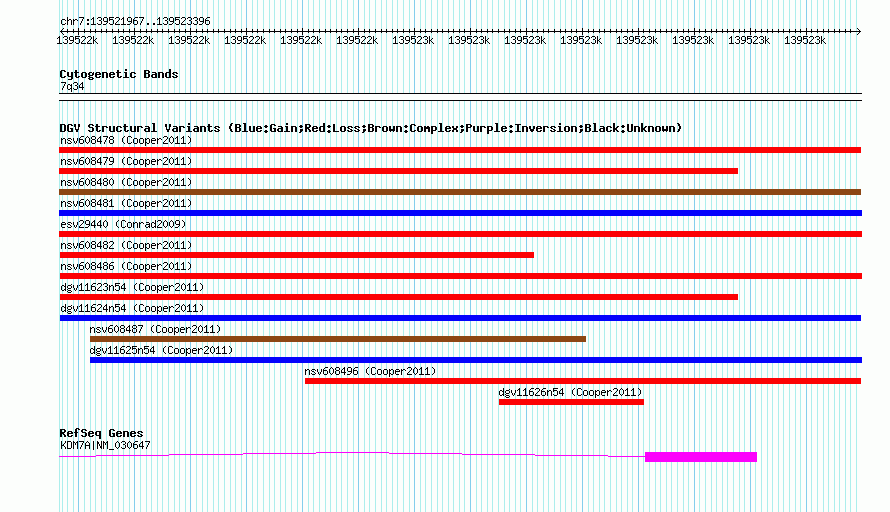Select the nsv608479 red loss bar

pos(398,171)
